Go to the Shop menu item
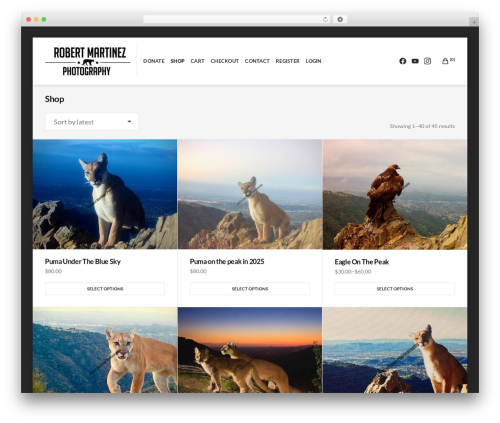This screenshot has height=423, width=500. (177, 61)
